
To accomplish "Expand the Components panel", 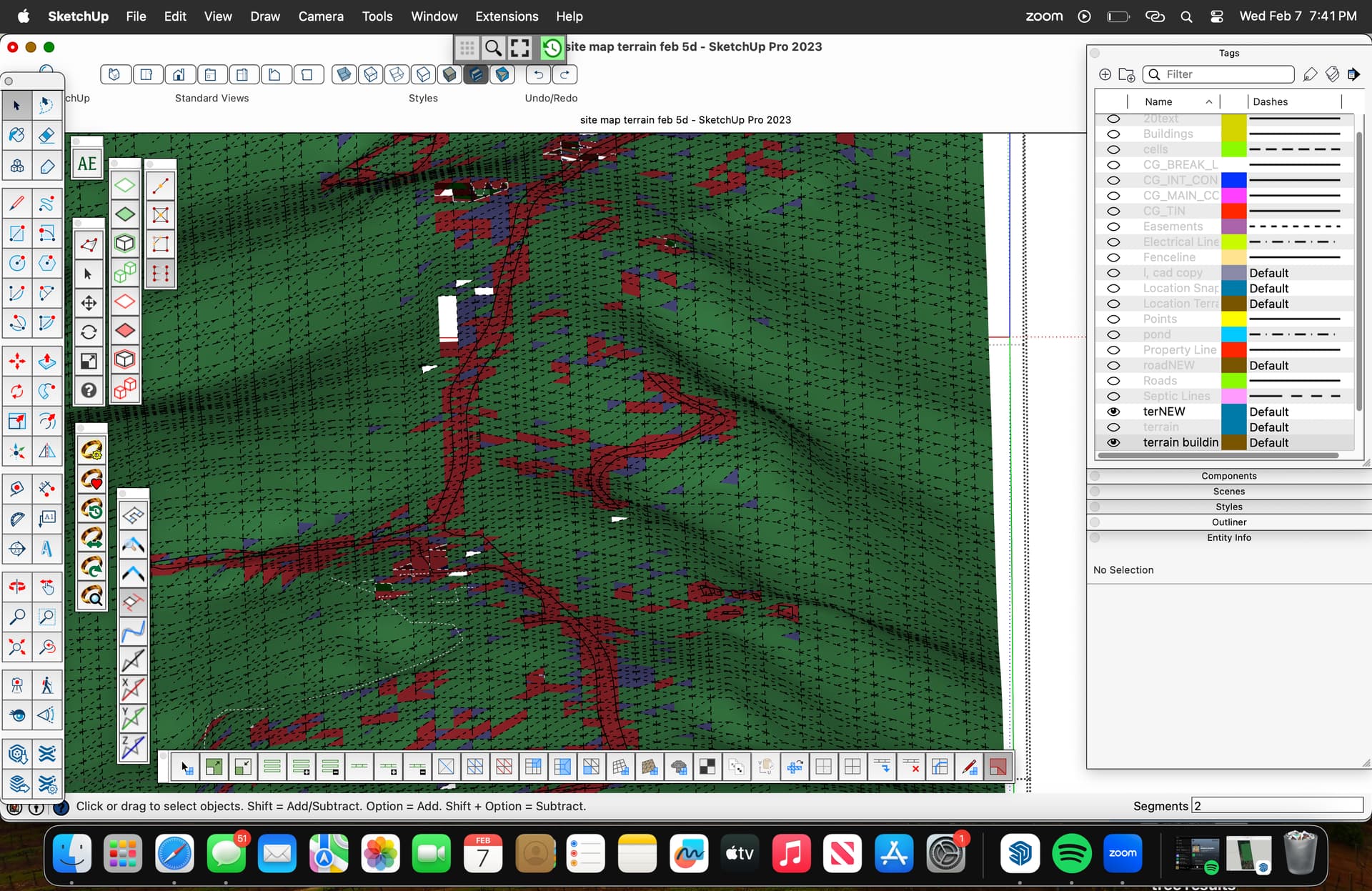I will click(1228, 475).
